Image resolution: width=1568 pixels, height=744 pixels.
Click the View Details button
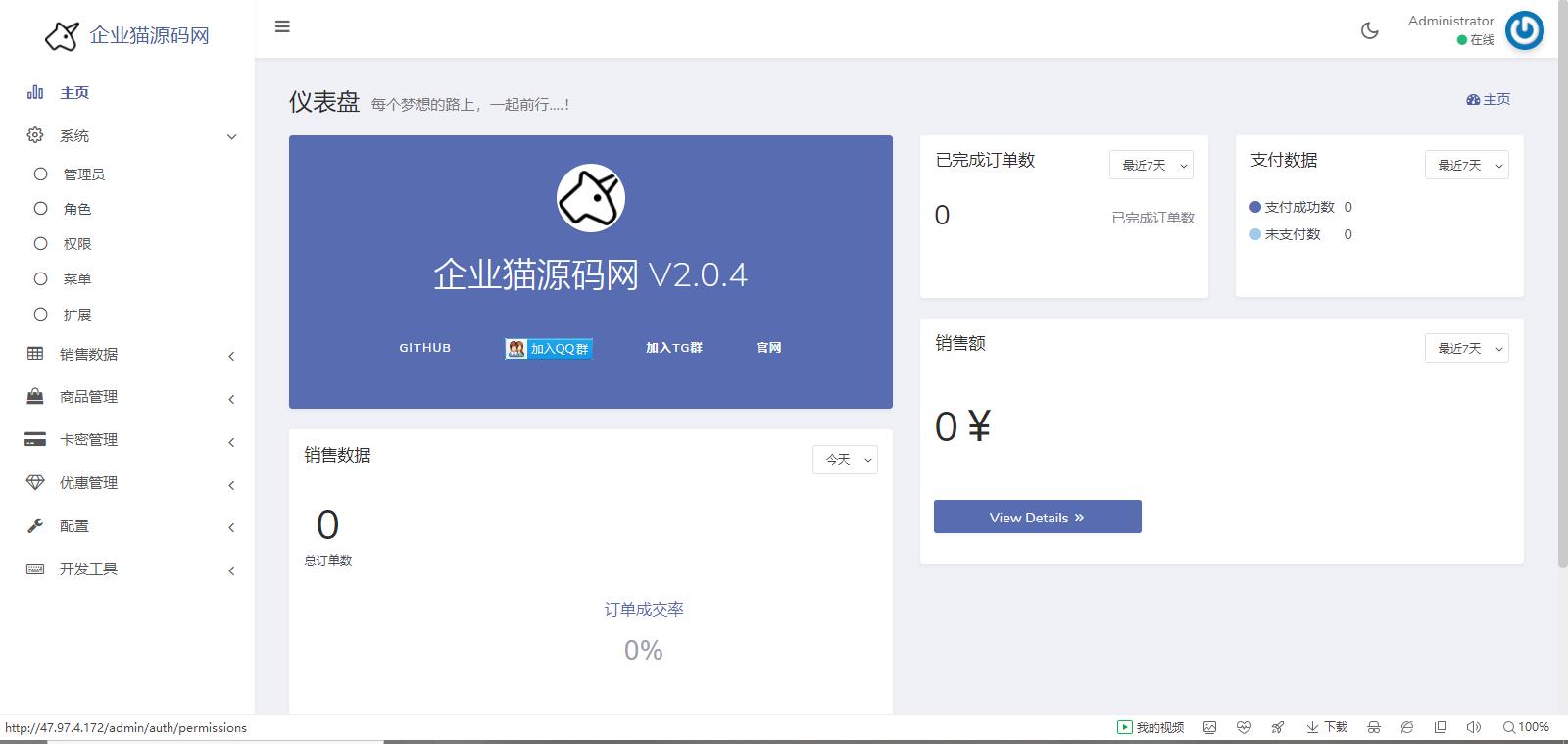1037,517
